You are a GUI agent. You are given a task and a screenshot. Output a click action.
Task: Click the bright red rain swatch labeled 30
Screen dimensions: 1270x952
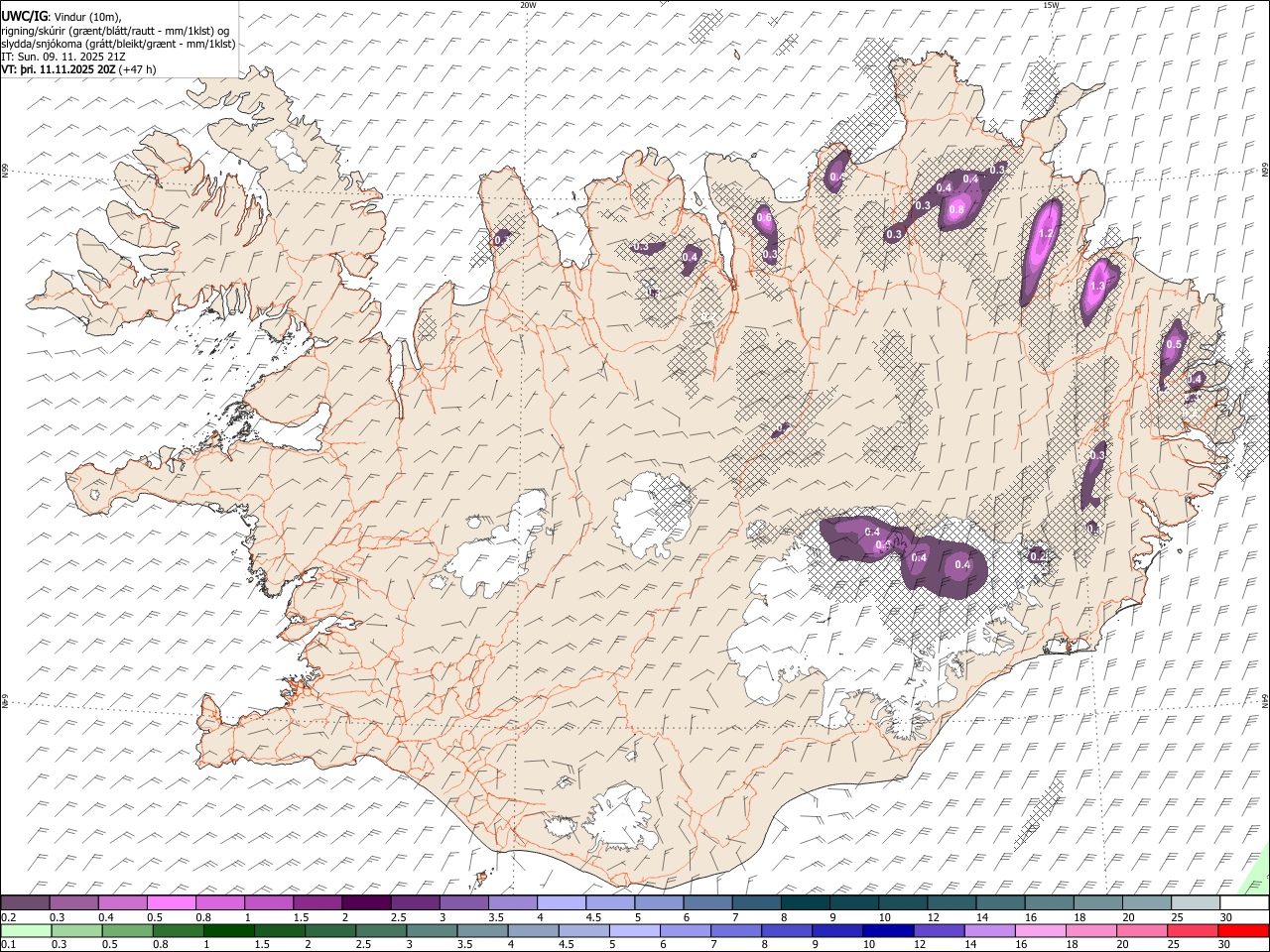tap(1242, 930)
